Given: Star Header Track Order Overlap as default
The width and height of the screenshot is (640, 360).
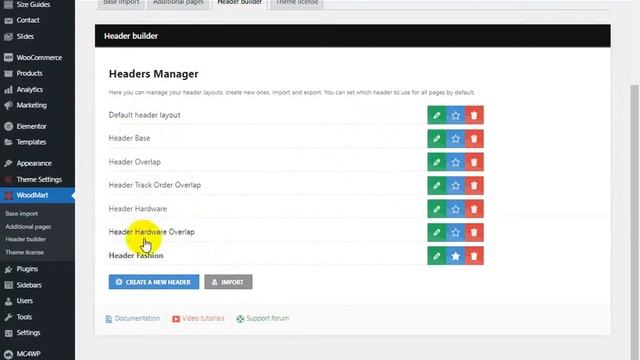Looking at the screenshot, I should click(456, 186).
